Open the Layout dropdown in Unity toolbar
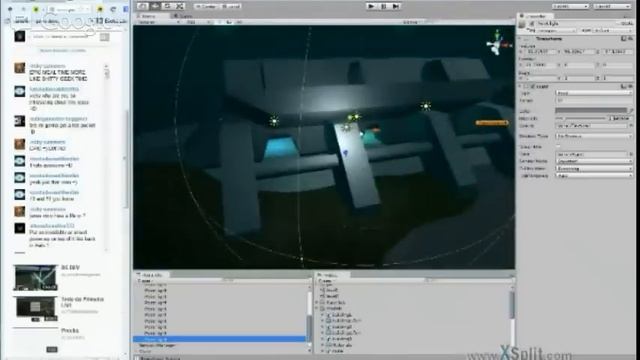The image size is (640, 360). (612, 7)
